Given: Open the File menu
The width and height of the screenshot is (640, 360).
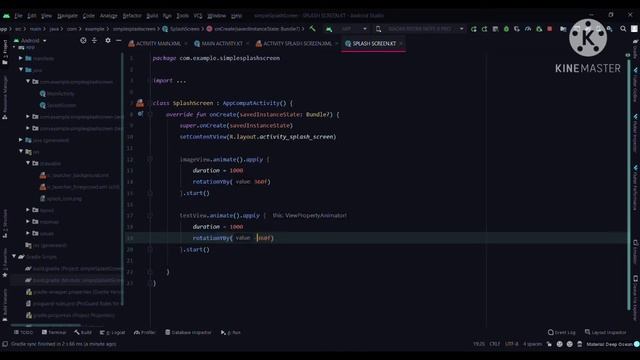Looking at the screenshot, I should coord(18,16).
